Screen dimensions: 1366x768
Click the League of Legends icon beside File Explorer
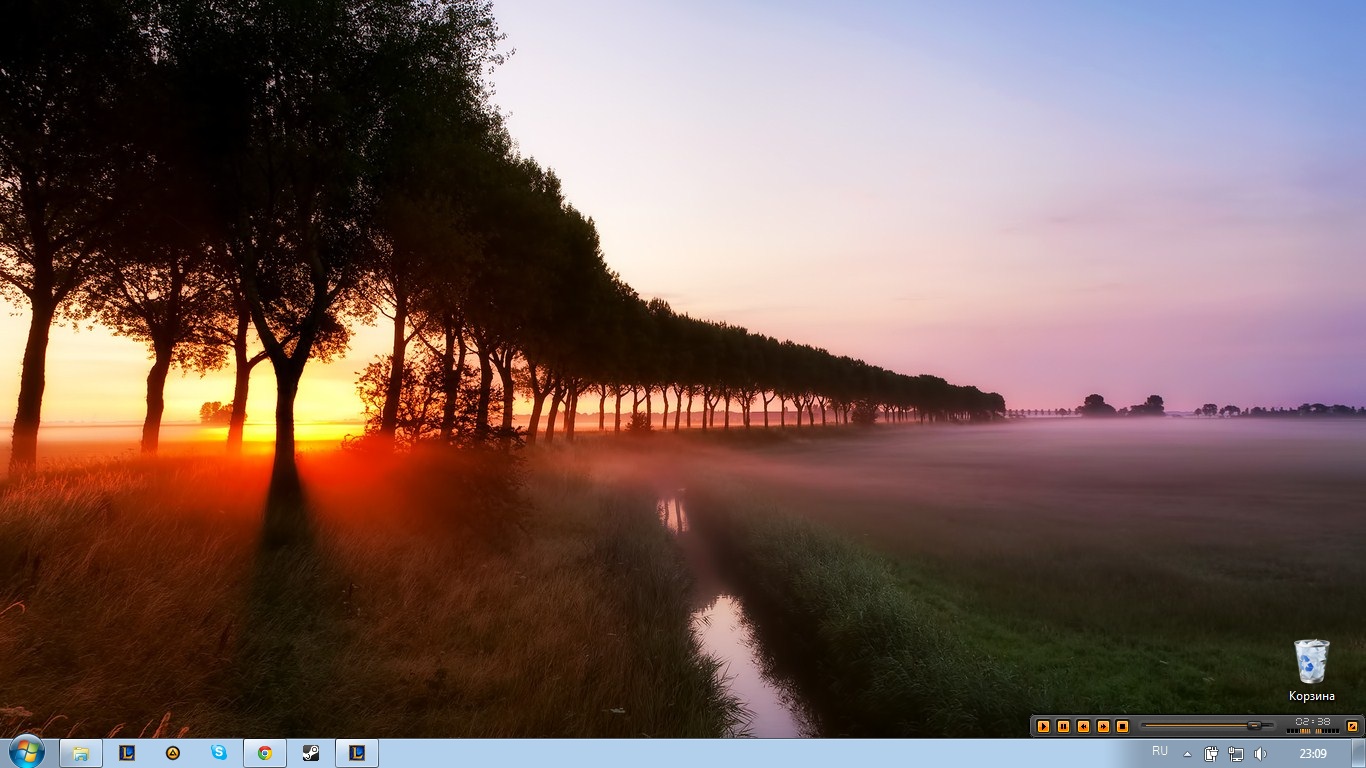127,753
